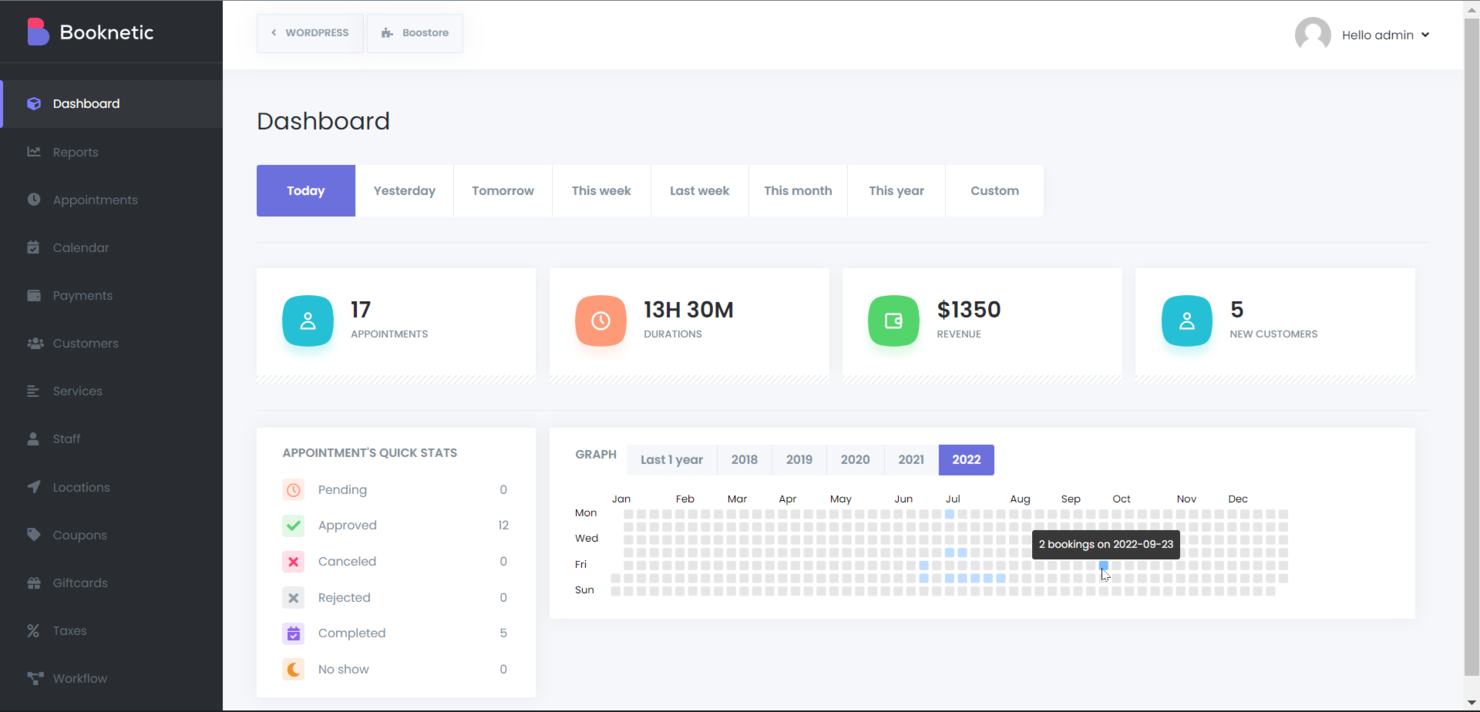Viewport: 1480px width, 712px height.
Task: Select the This month tab
Action: click(x=797, y=190)
